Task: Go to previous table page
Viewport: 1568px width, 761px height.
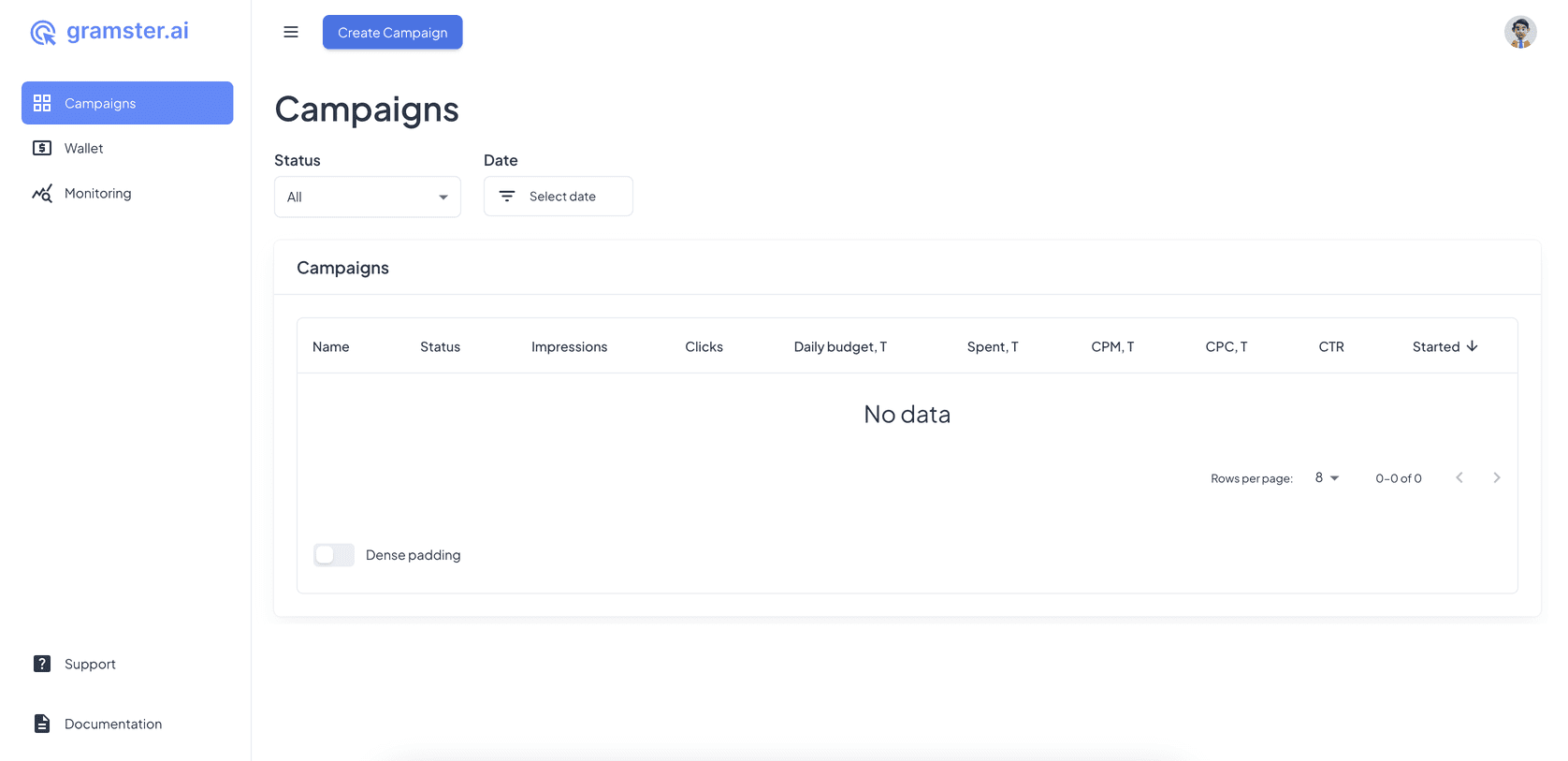Action: [x=1459, y=478]
